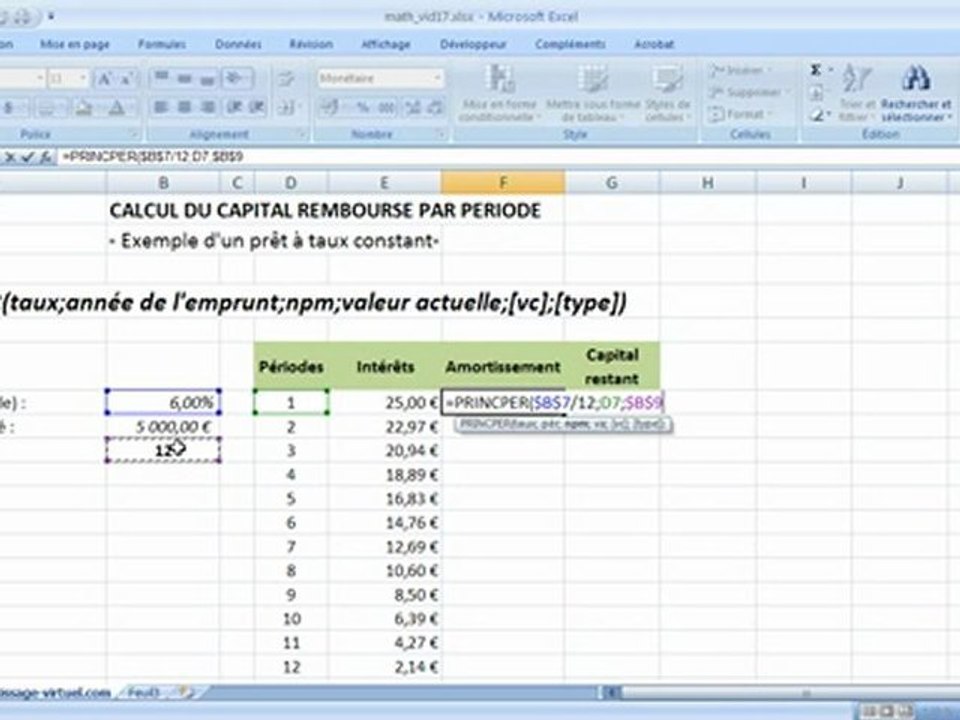Switch to the Formules tab
960x720 pixels.
pos(162,44)
